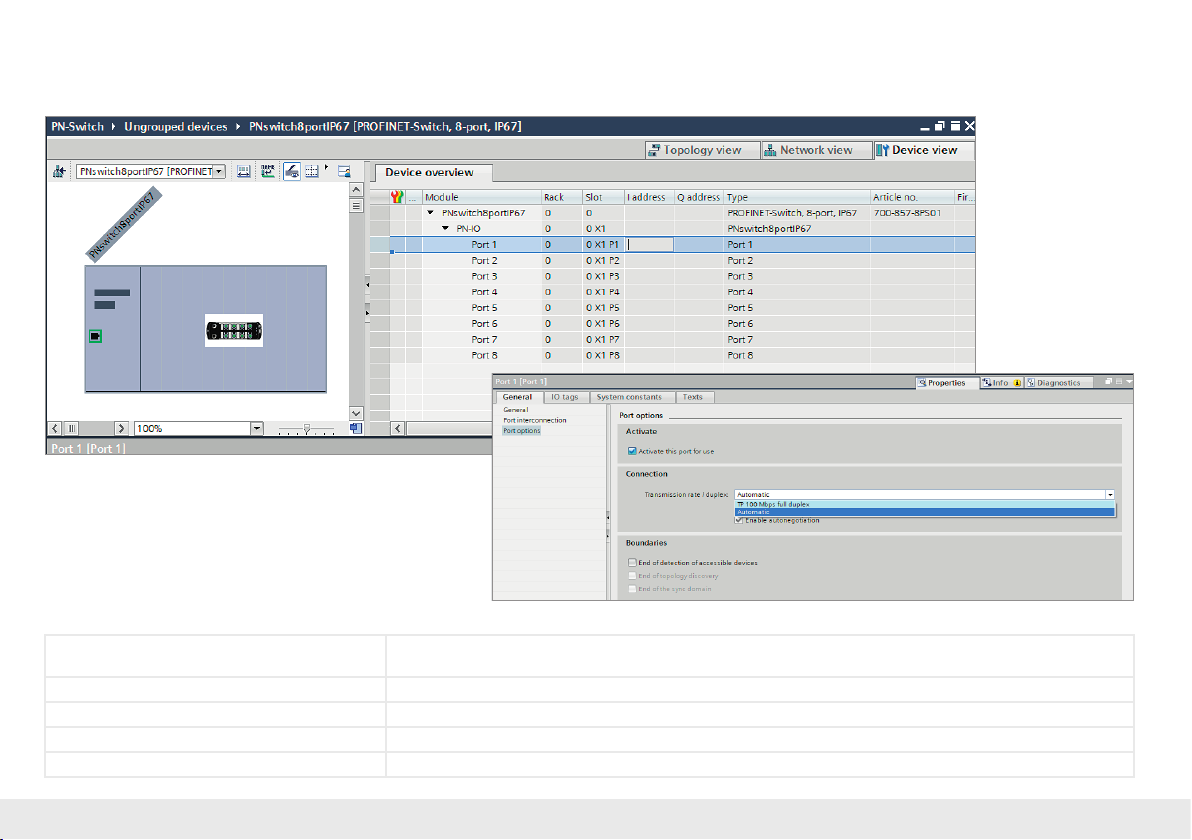Click the Article no. column header
Image resolution: width=1192 pixels, height=840 pixels.
(911, 197)
